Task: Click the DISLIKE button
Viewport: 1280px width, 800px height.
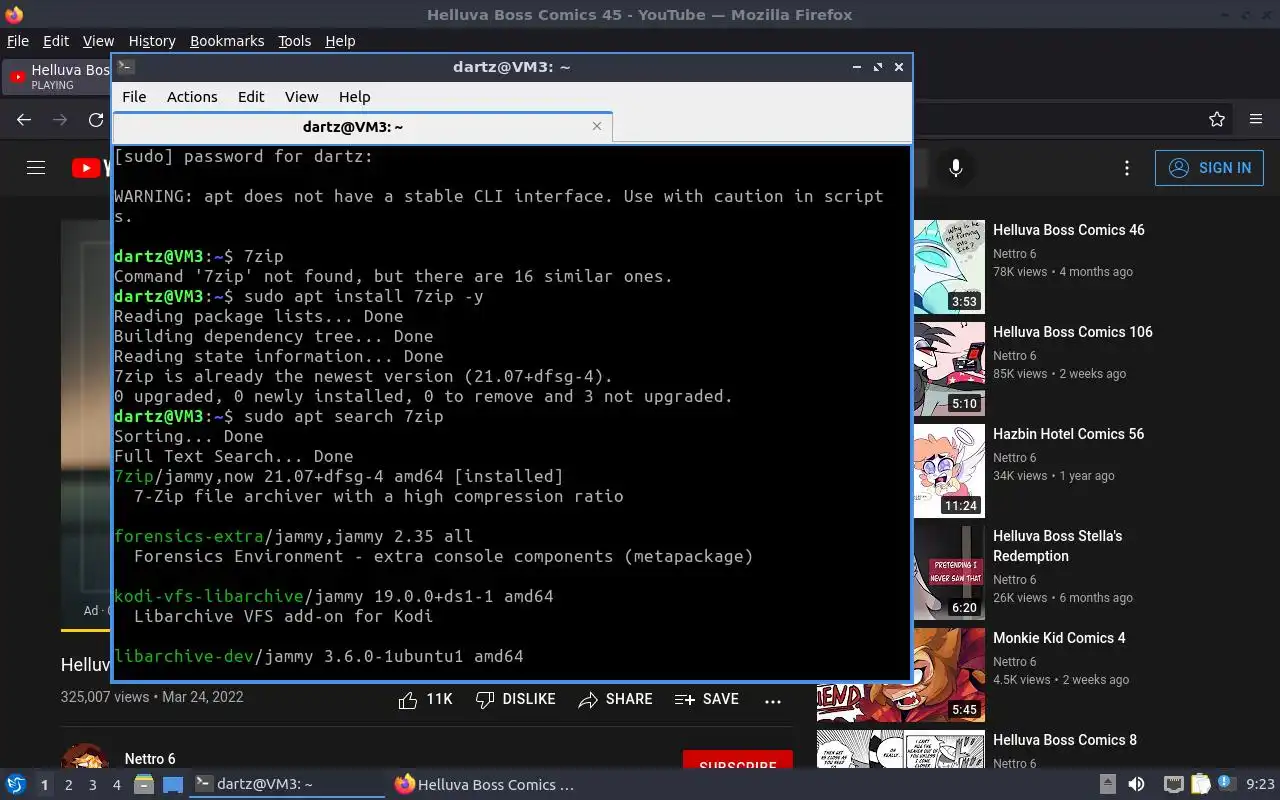Action: click(515, 700)
